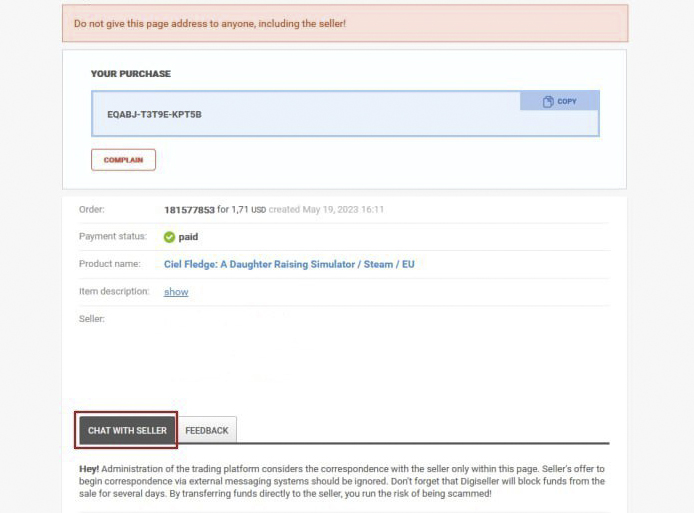Image resolution: width=694 pixels, height=513 pixels.
Task: Click the Payment status label
Action: (x=112, y=237)
